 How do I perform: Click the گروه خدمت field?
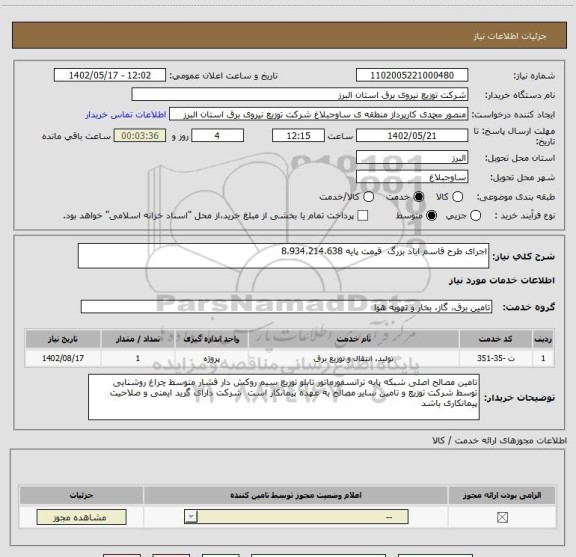tap(286, 307)
